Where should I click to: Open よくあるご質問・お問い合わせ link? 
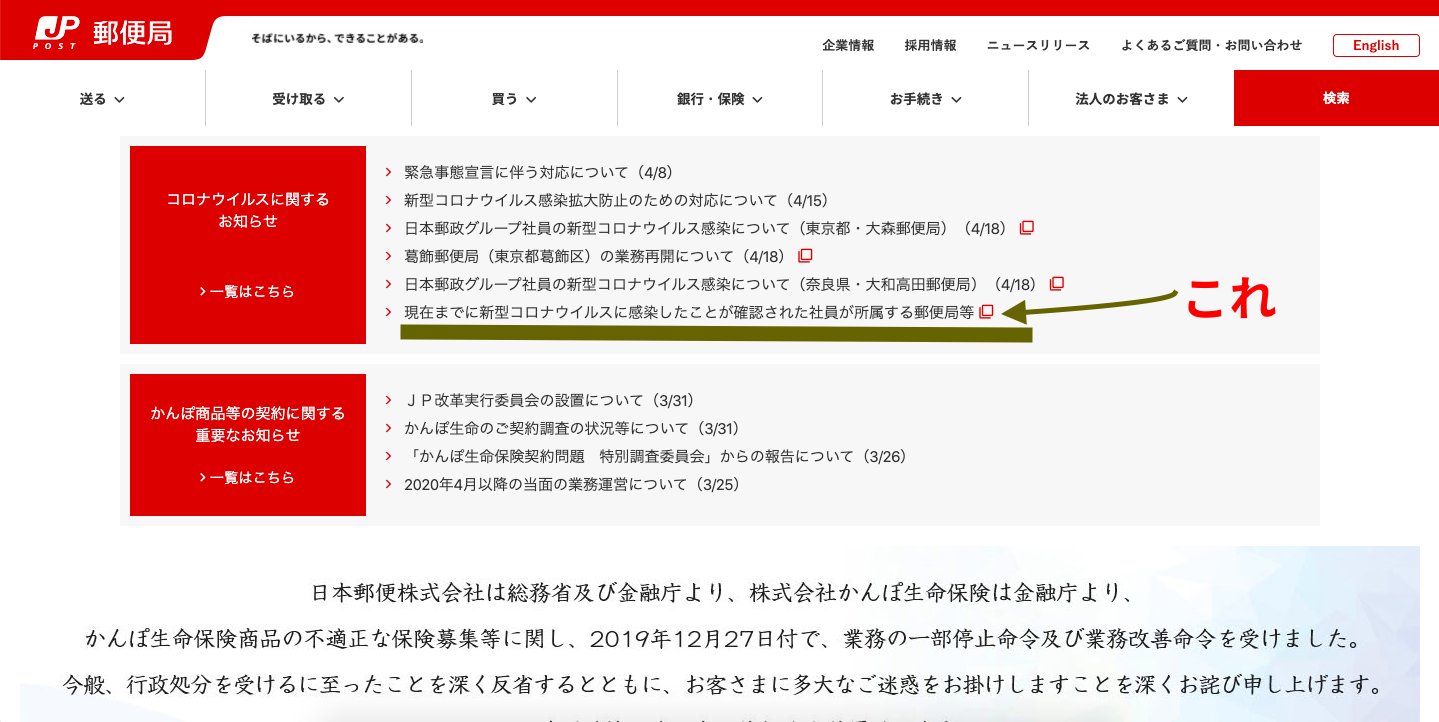[1211, 45]
